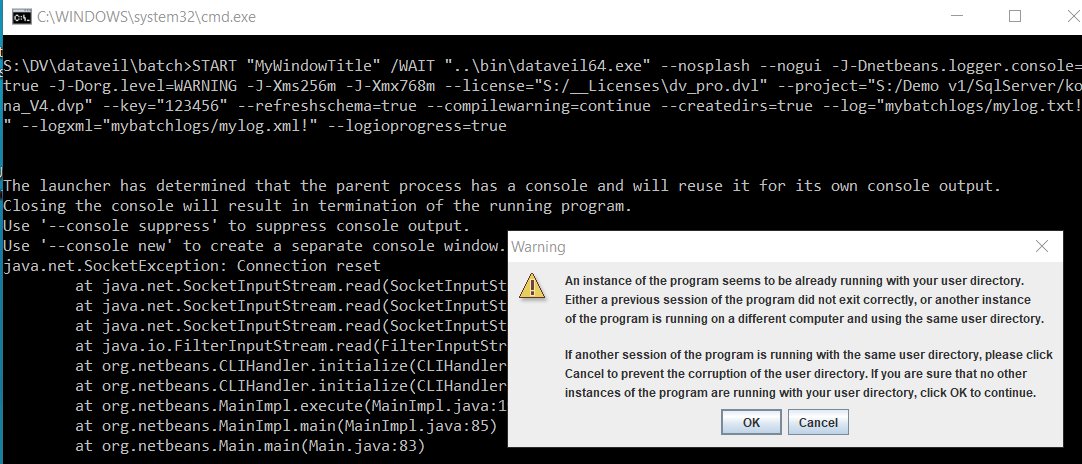The image size is (1082, 464).
Task: Click the yellow warning triangle icon
Action: point(532,285)
